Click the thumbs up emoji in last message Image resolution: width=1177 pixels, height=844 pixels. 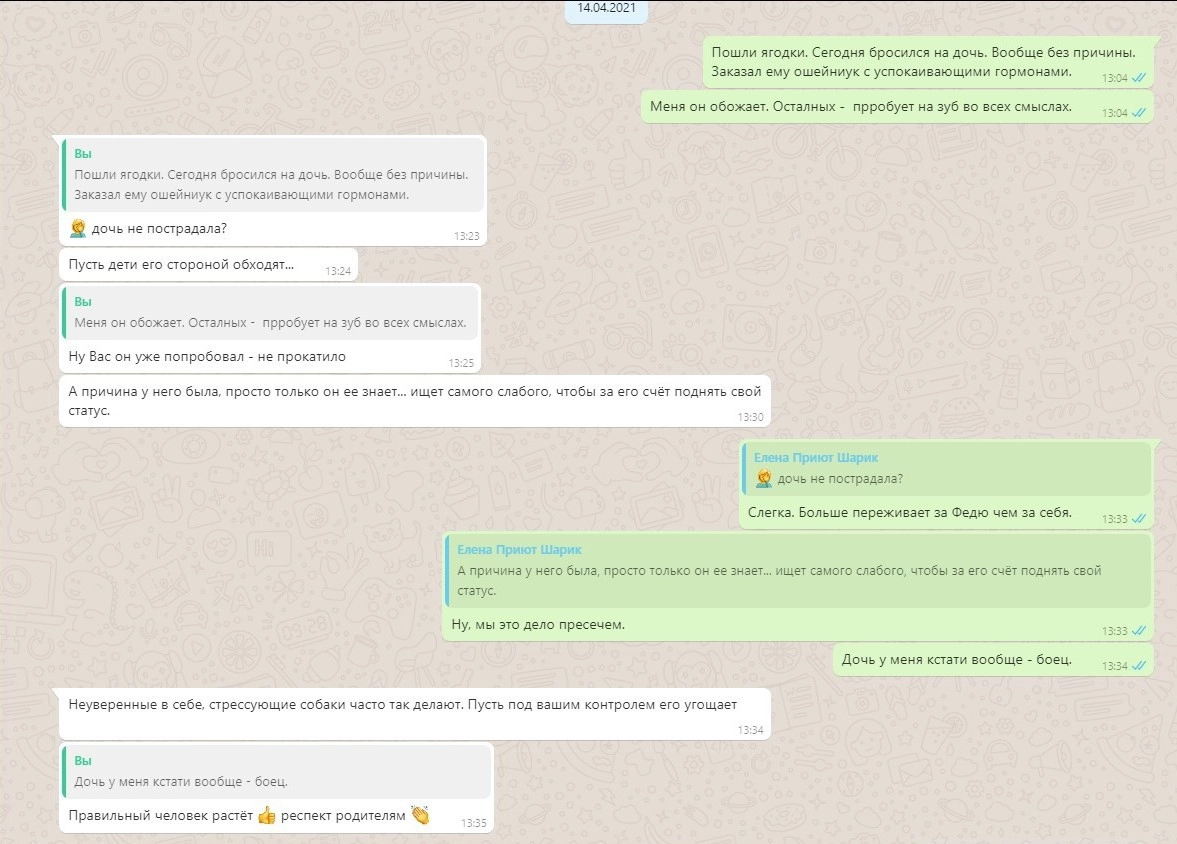(x=266, y=816)
